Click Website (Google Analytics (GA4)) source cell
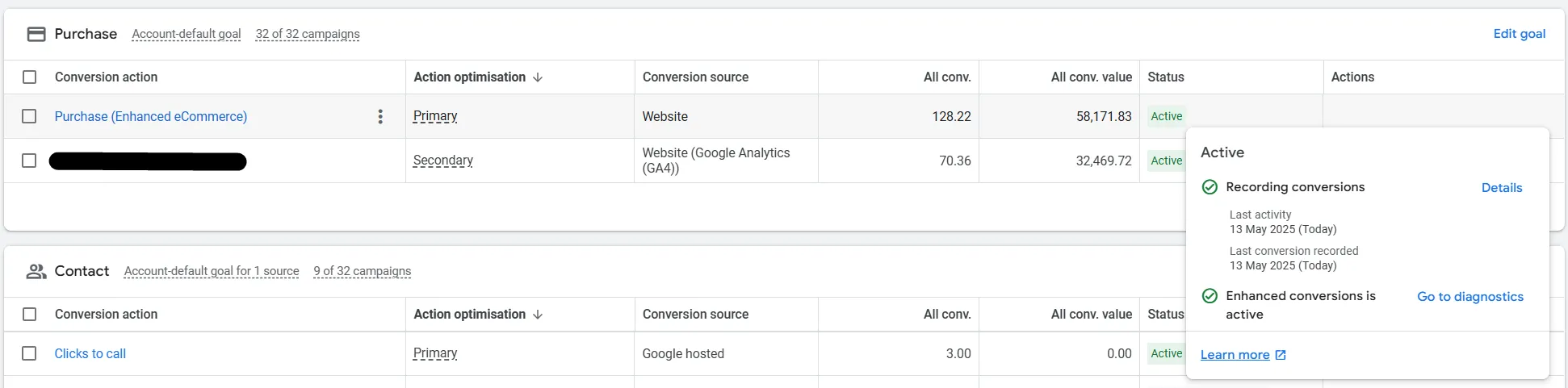Screen dimensions: 1568x388 716,161
